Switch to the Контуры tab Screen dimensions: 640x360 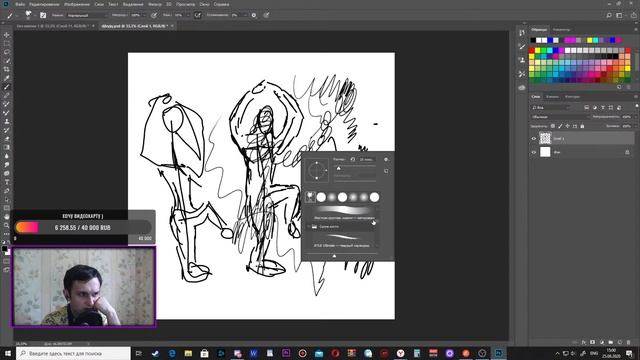click(x=572, y=97)
